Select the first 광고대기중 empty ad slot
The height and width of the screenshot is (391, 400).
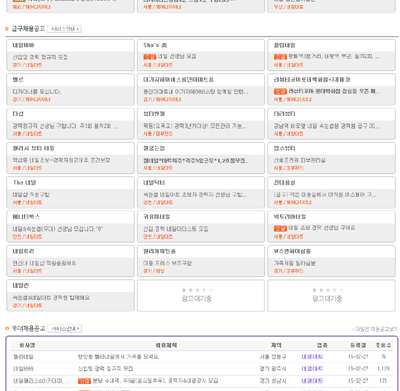(x=201, y=295)
